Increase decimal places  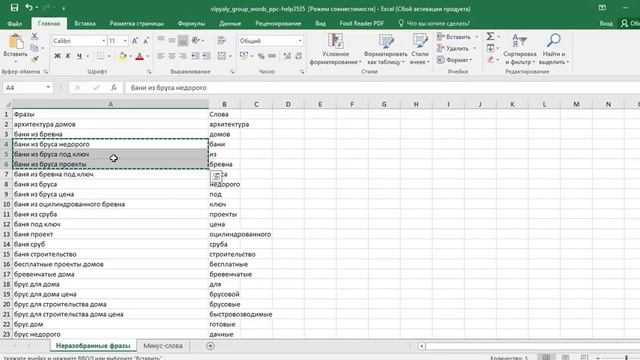(287, 56)
